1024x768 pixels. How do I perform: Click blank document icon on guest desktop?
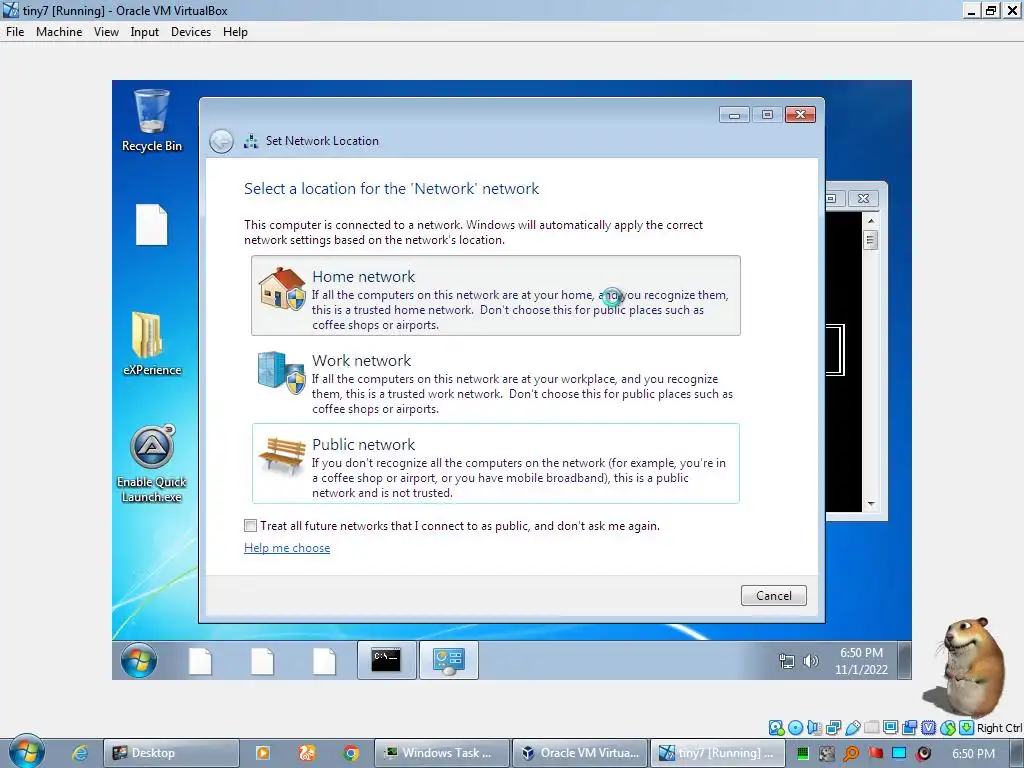point(152,225)
